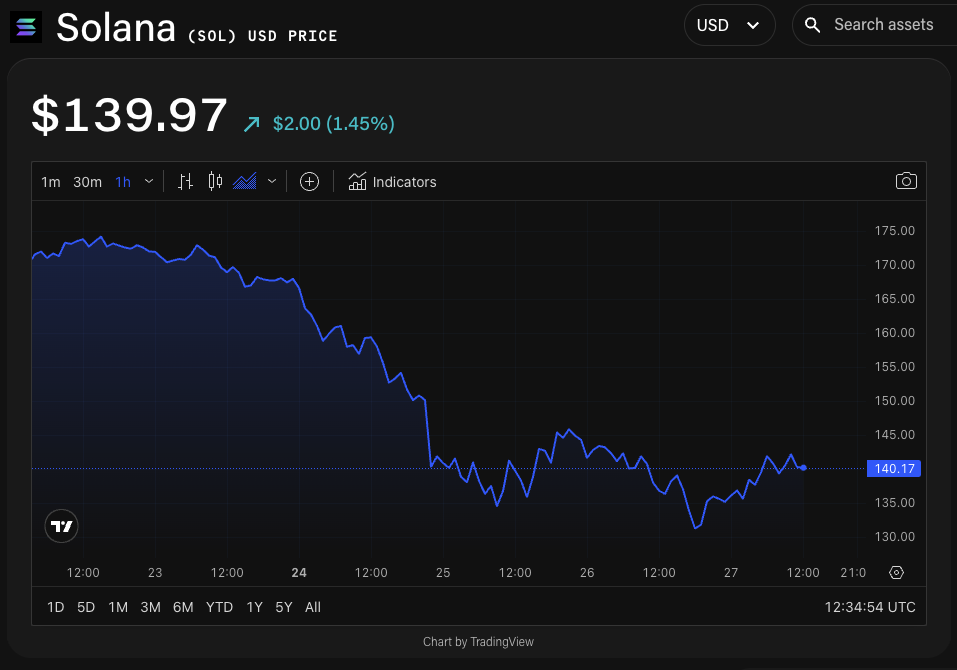This screenshot has width=957, height=670.
Task: Open the interval chevron next to 1h
Action: pyautogui.click(x=148, y=181)
